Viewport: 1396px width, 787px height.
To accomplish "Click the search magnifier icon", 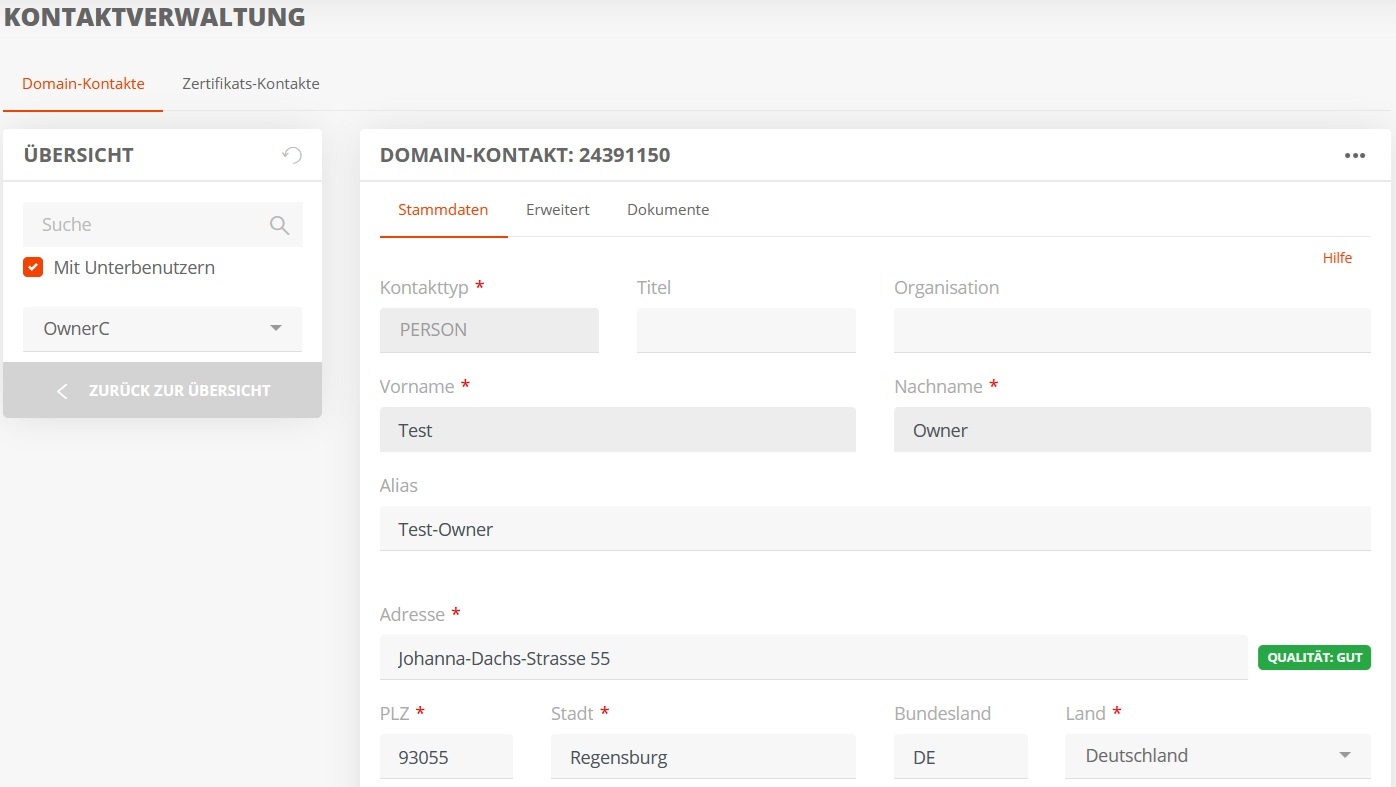I will point(280,225).
